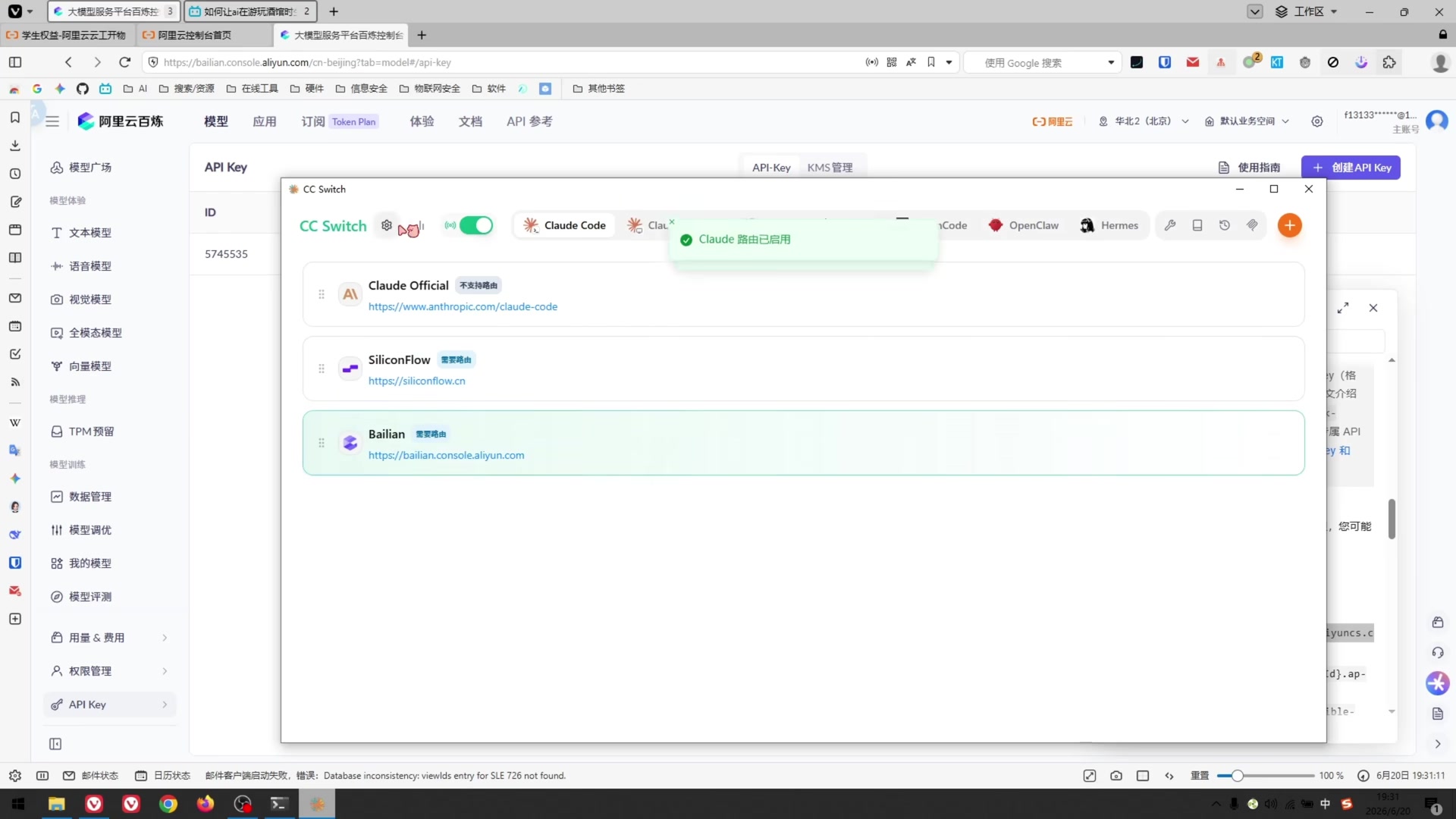Open the 工作区 workspaces dropdown
Viewport: 1456px width, 819px height.
[1307, 11]
